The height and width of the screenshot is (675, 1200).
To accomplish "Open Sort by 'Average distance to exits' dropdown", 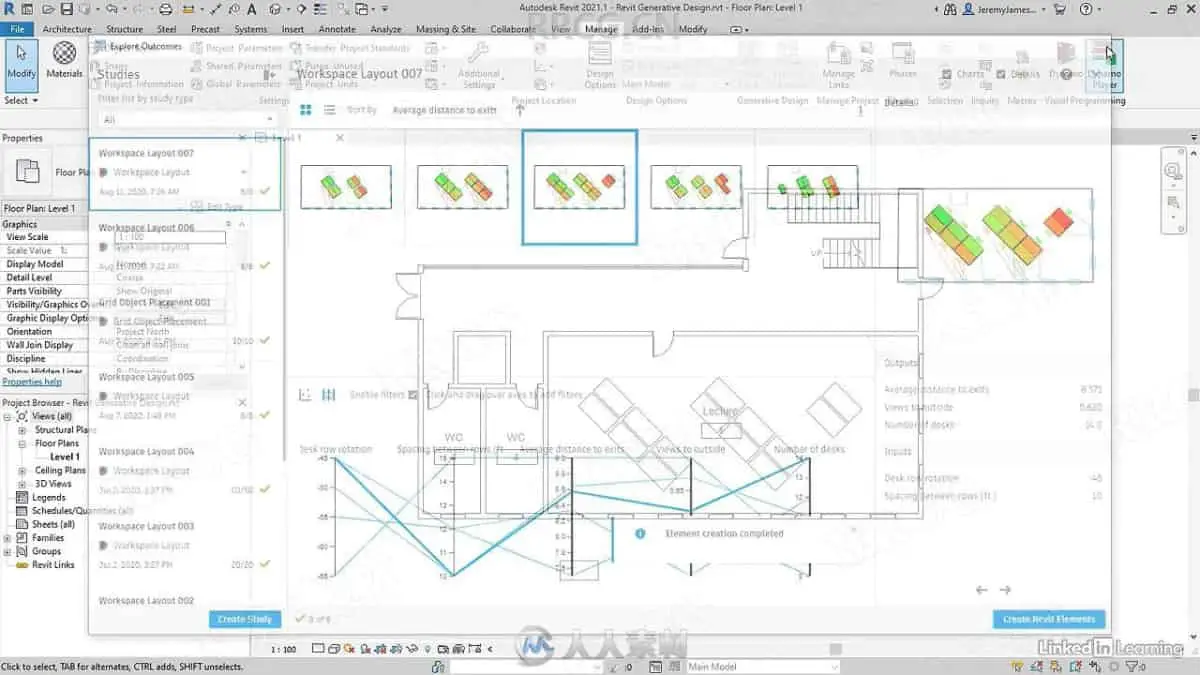I will click(444, 110).
